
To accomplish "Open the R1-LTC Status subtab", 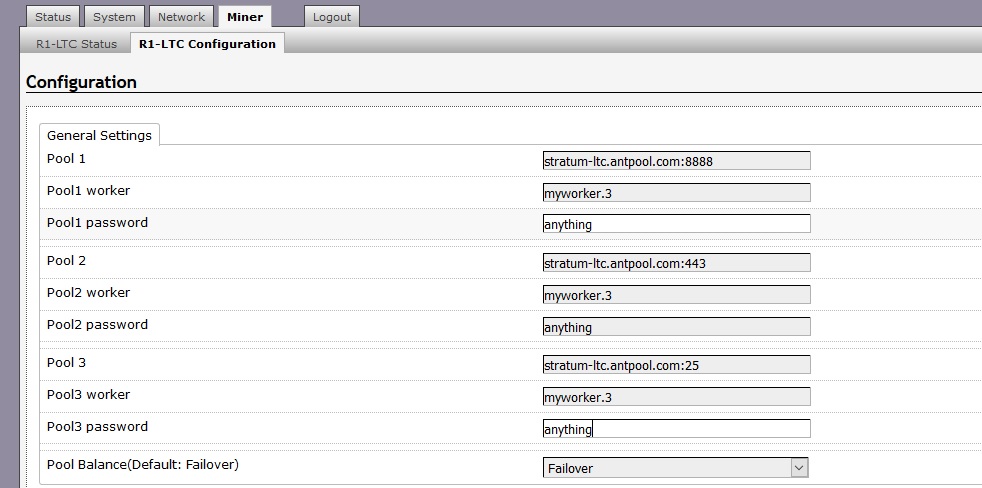I will 76,44.
